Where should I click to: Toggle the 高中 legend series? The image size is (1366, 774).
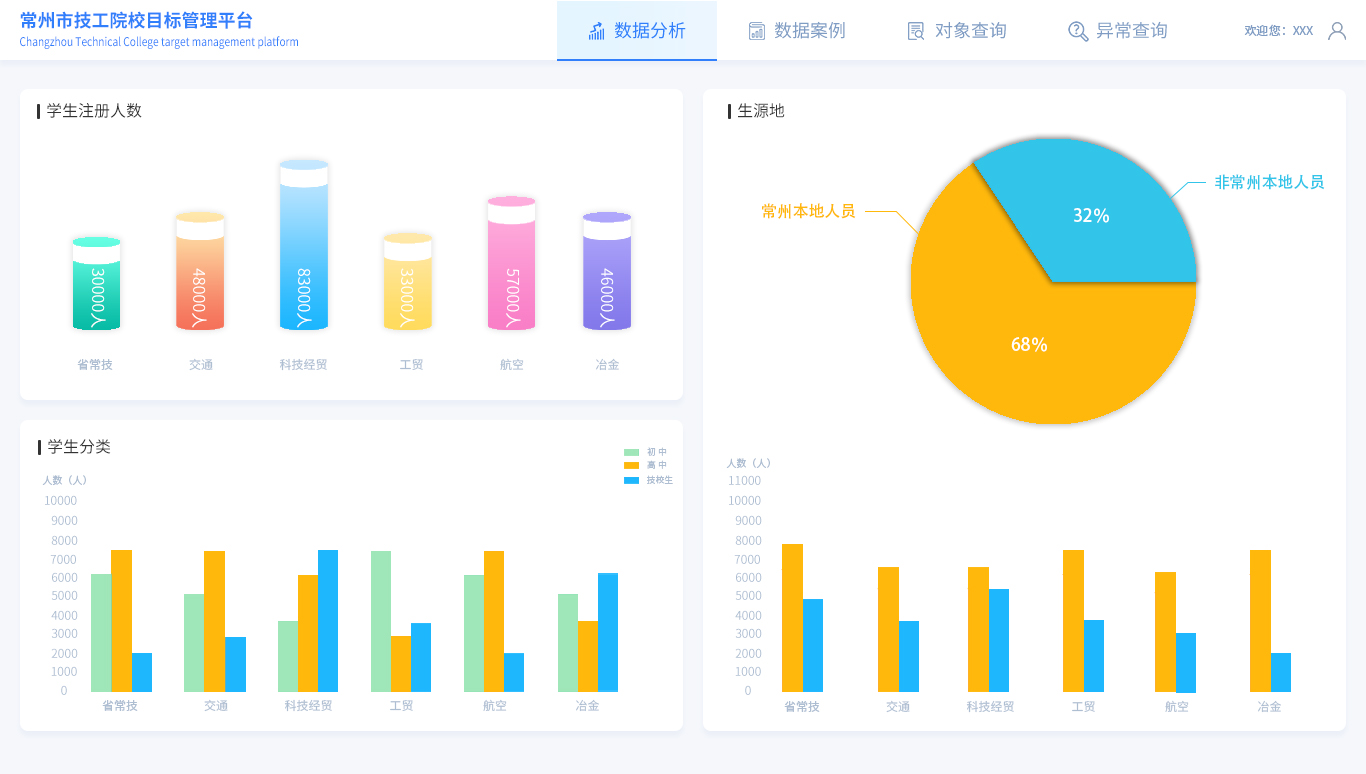645,465
